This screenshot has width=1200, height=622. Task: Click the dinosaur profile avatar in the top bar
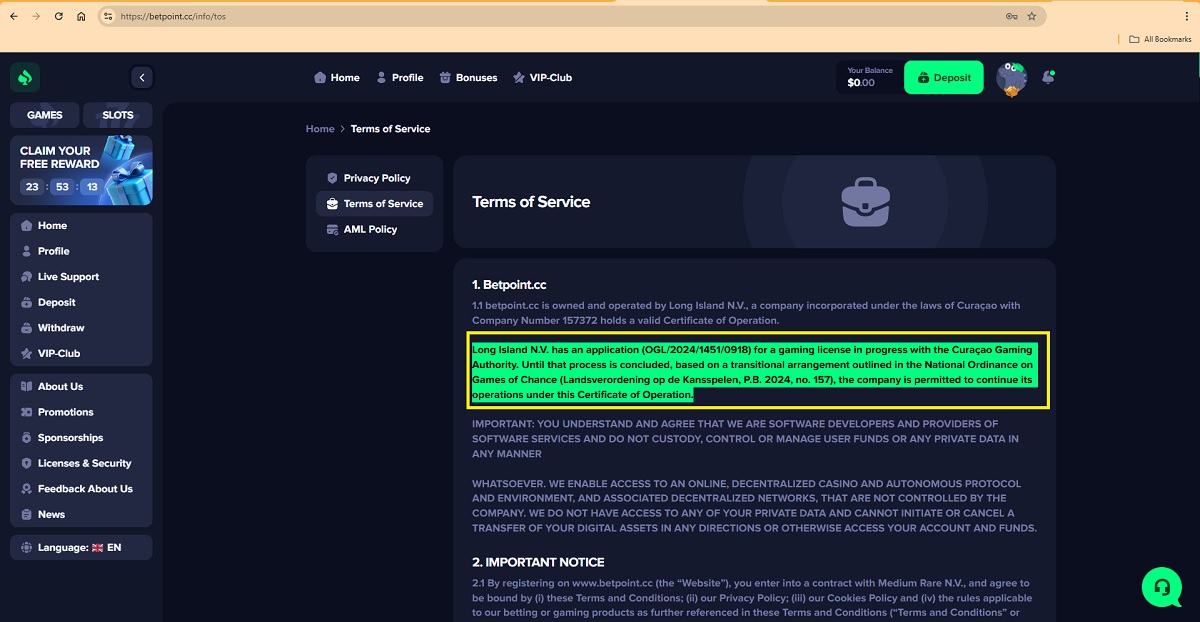tap(1011, 77)
